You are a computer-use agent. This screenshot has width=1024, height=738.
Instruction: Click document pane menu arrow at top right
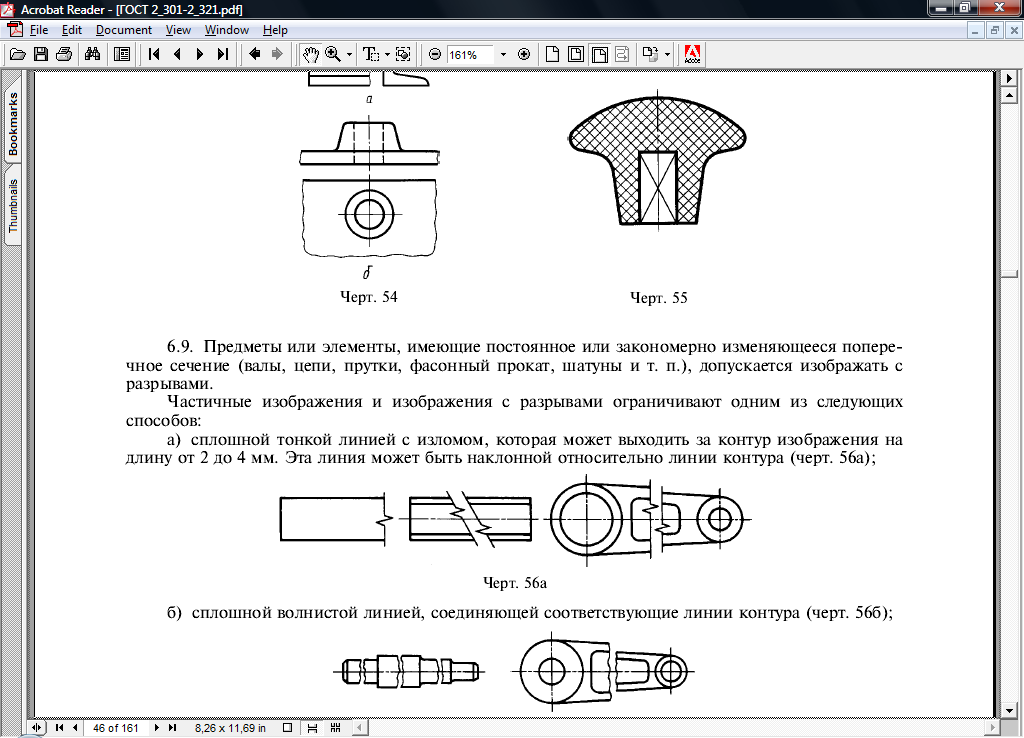coord(1010,78)
